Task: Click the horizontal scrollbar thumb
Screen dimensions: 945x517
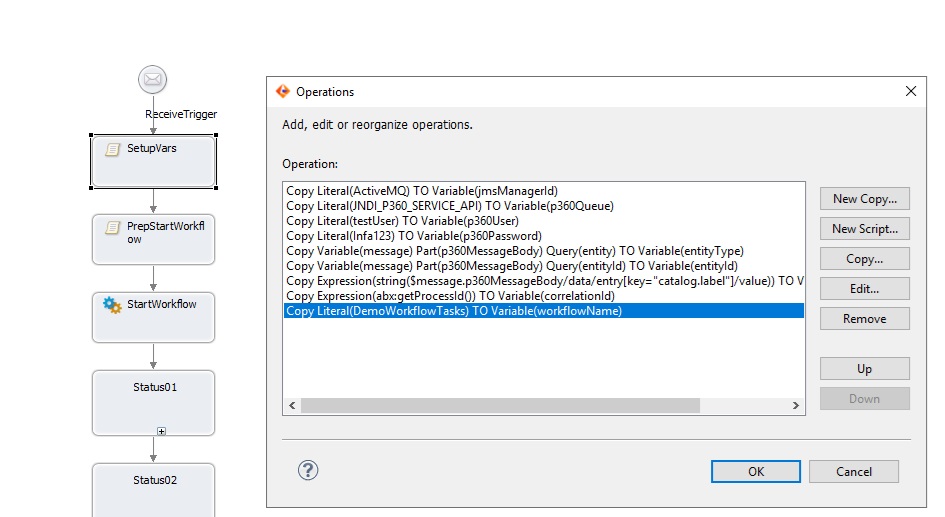Action: (500, 406)
